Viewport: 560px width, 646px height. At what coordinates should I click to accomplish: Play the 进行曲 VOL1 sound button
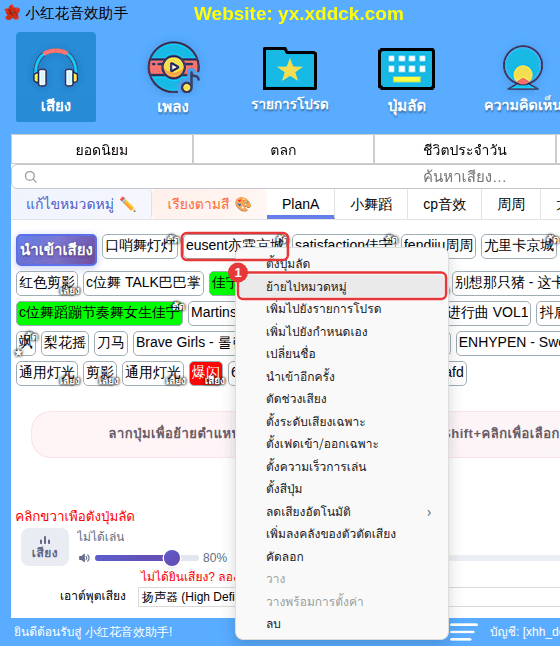[x=489, y=313]
